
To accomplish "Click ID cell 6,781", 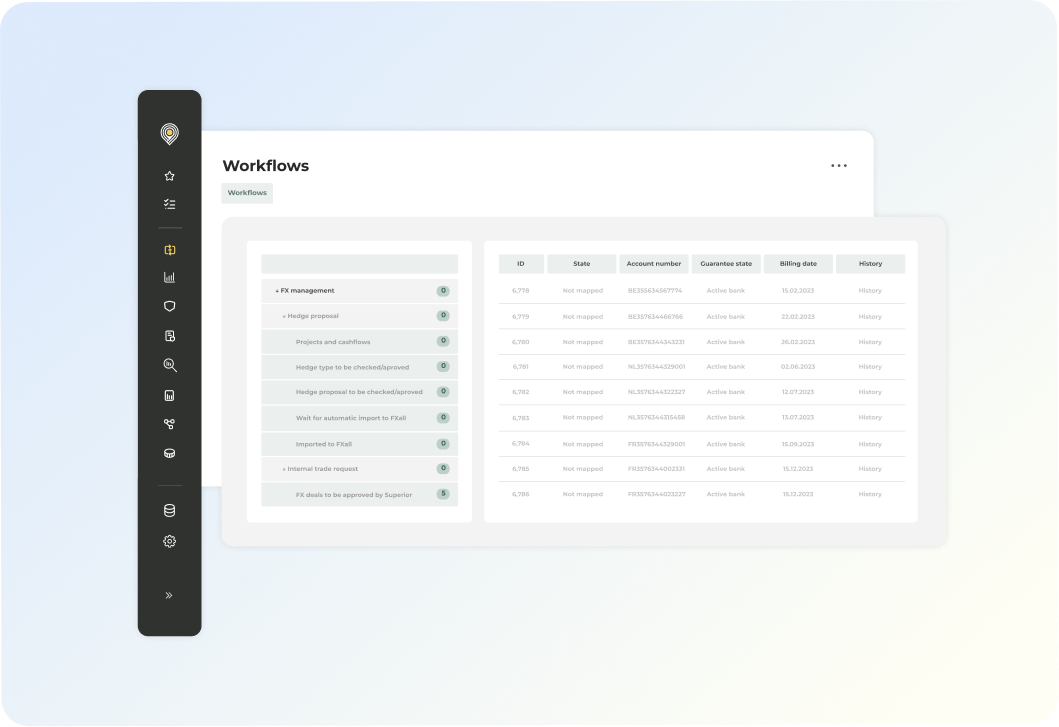I will (x=521, y=367).
